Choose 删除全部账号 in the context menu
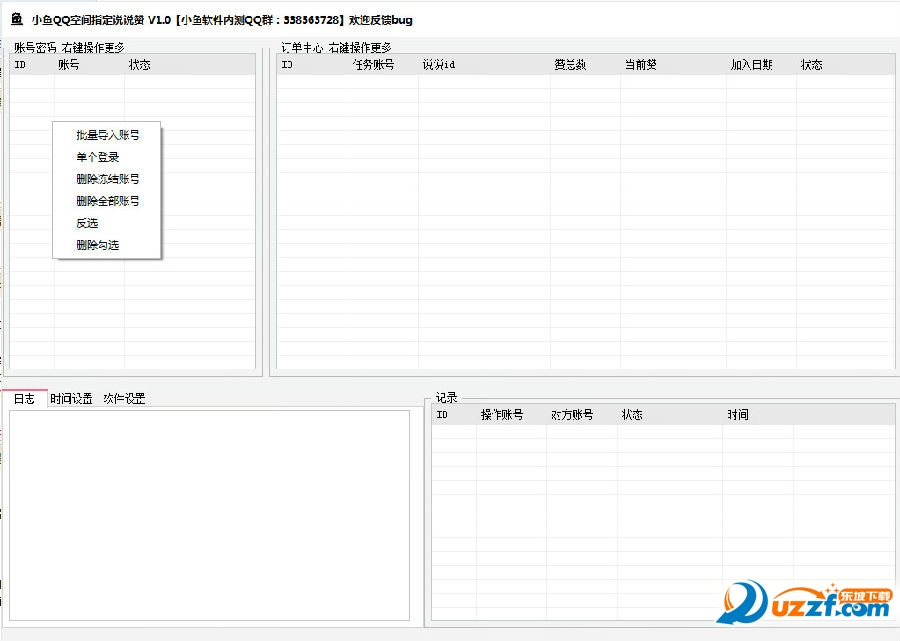 [x=107, y=201]
